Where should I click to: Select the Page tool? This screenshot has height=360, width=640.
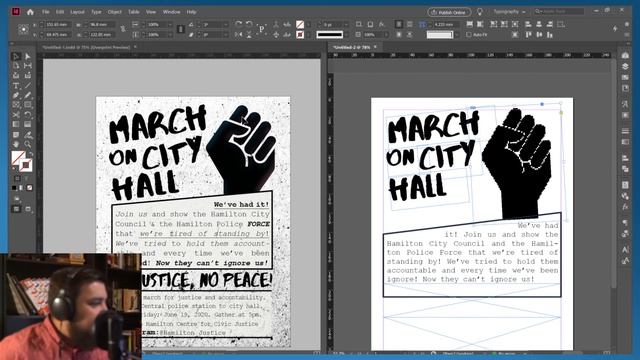pyautogui.click(x=16, y=66)
